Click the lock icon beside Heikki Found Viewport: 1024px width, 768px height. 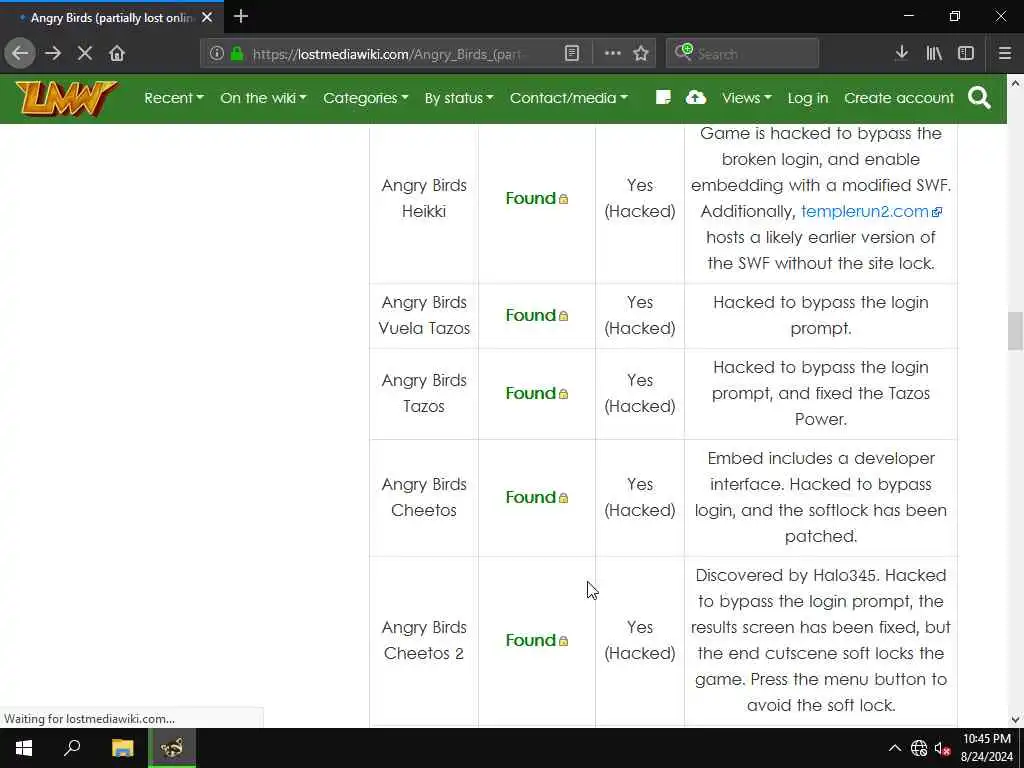(x=564, y=199)
